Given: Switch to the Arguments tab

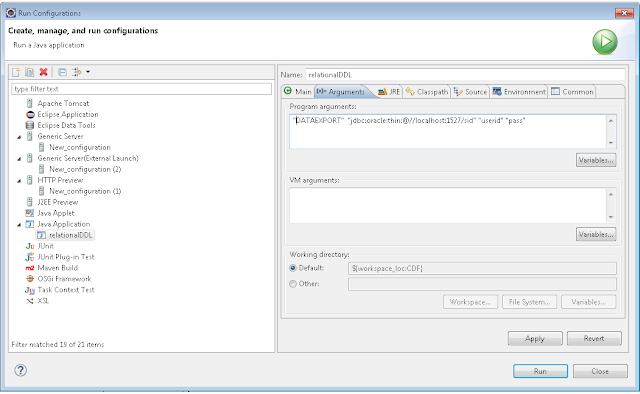Looking at the screenshot, I should click(x=342, y=91).
